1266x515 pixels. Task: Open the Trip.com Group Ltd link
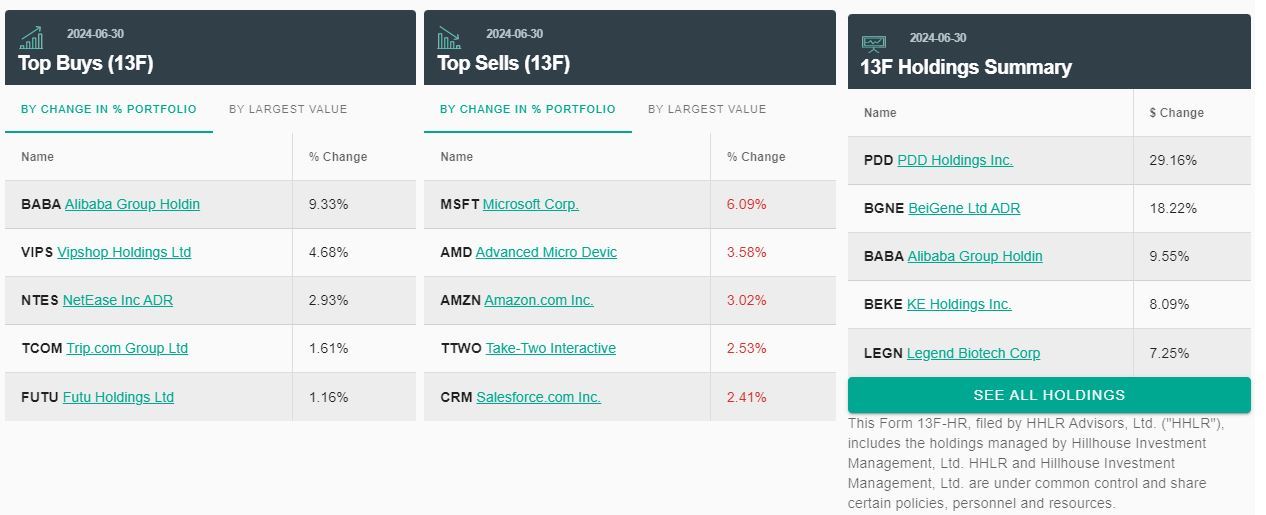coord(127,348)
